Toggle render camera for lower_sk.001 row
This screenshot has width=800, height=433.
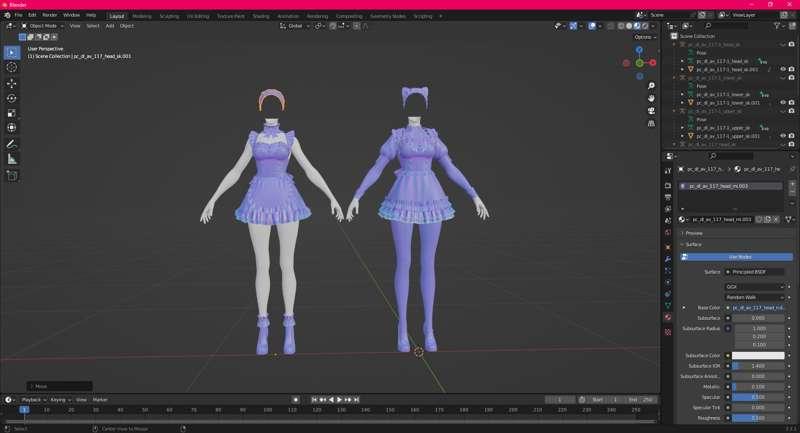(791, 103)
